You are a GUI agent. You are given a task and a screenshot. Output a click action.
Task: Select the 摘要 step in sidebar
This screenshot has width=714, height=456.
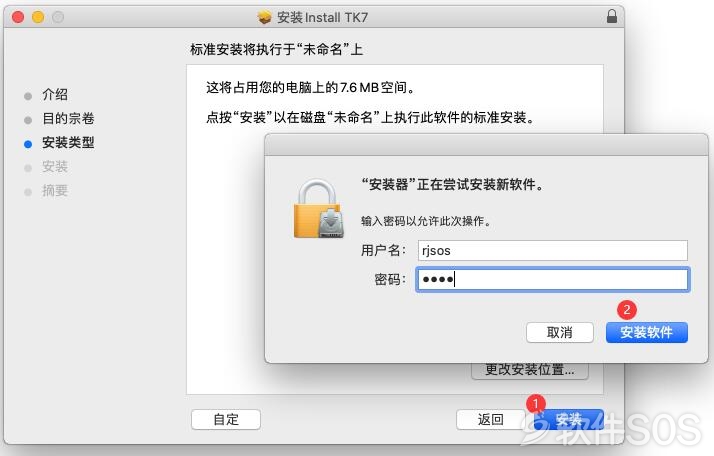55,190
